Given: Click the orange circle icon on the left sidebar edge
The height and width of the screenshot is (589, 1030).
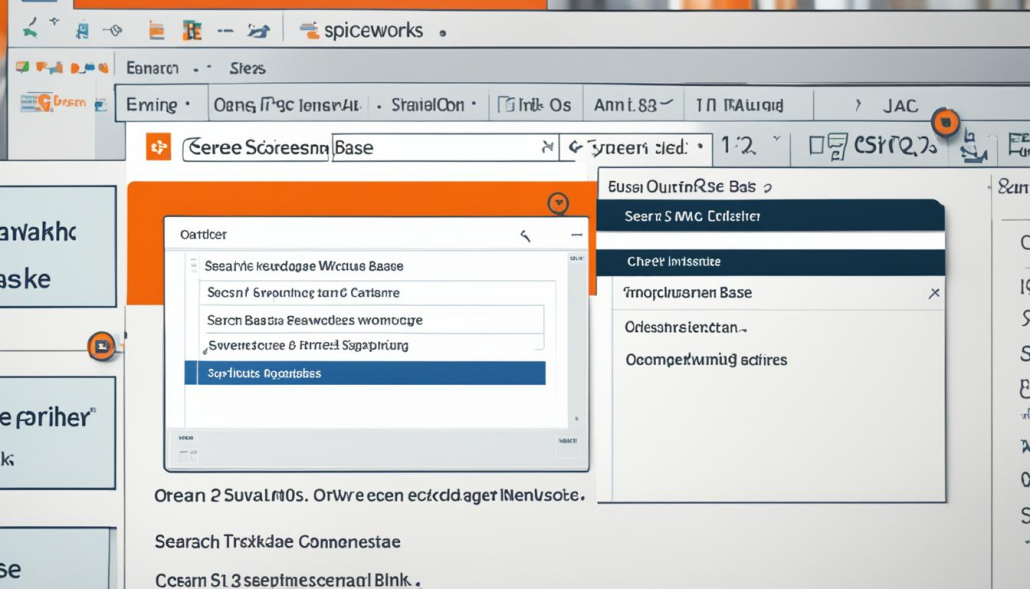Looking at the screenshot, I should (102, 346).
